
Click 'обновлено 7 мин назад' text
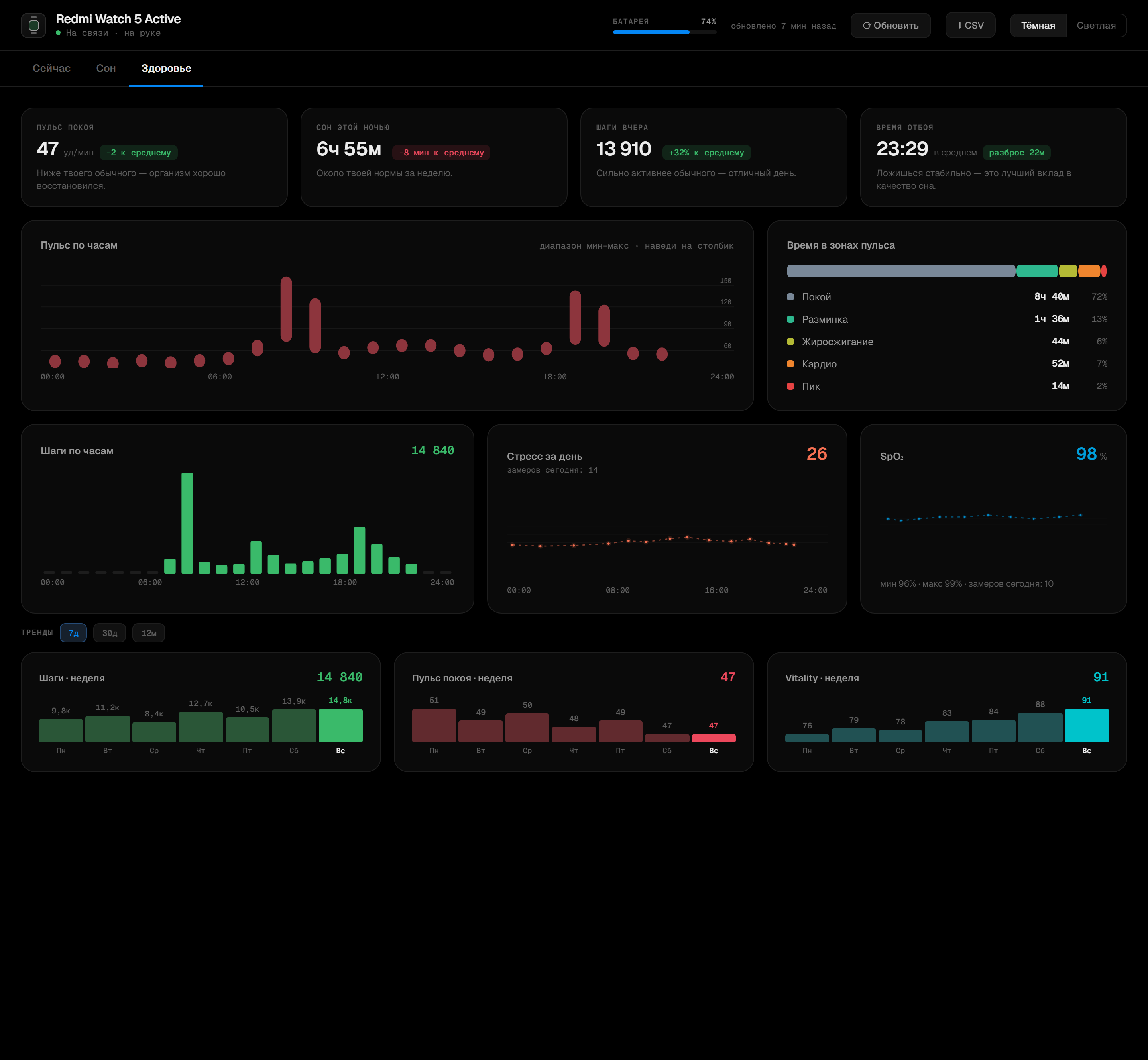click(783, 26)
